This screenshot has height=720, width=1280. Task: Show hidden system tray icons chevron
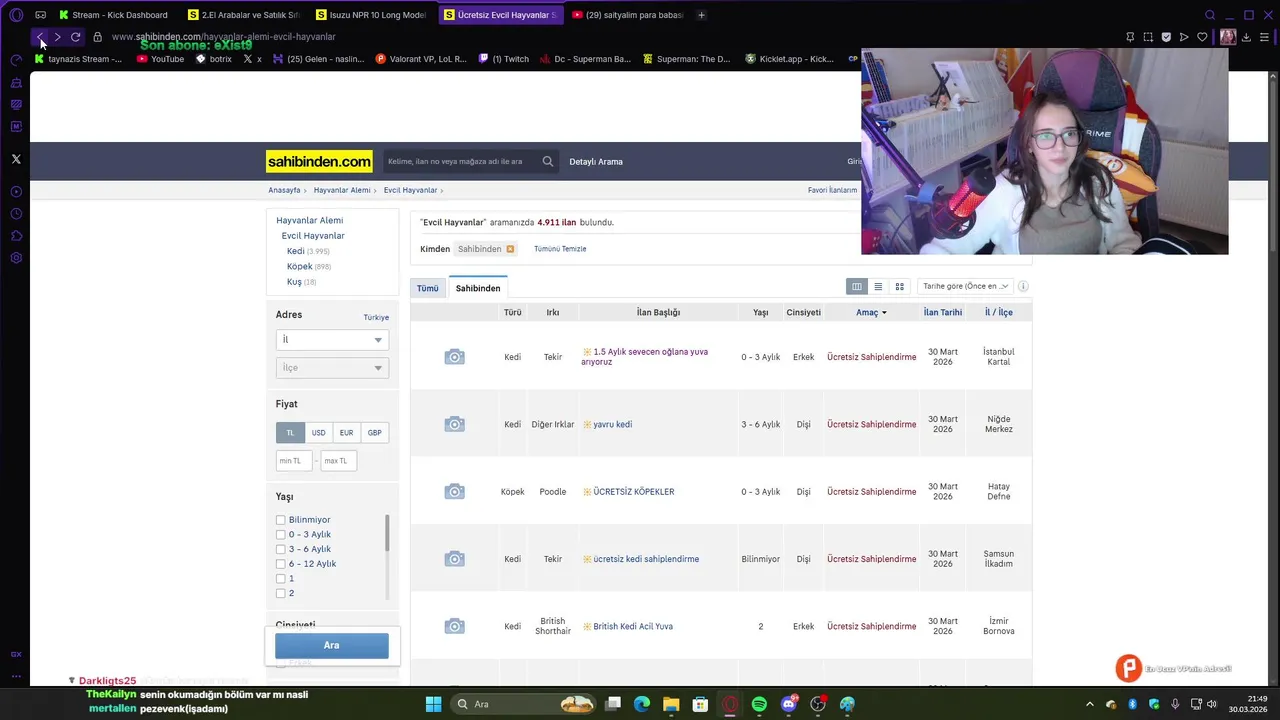point(1090,704)
